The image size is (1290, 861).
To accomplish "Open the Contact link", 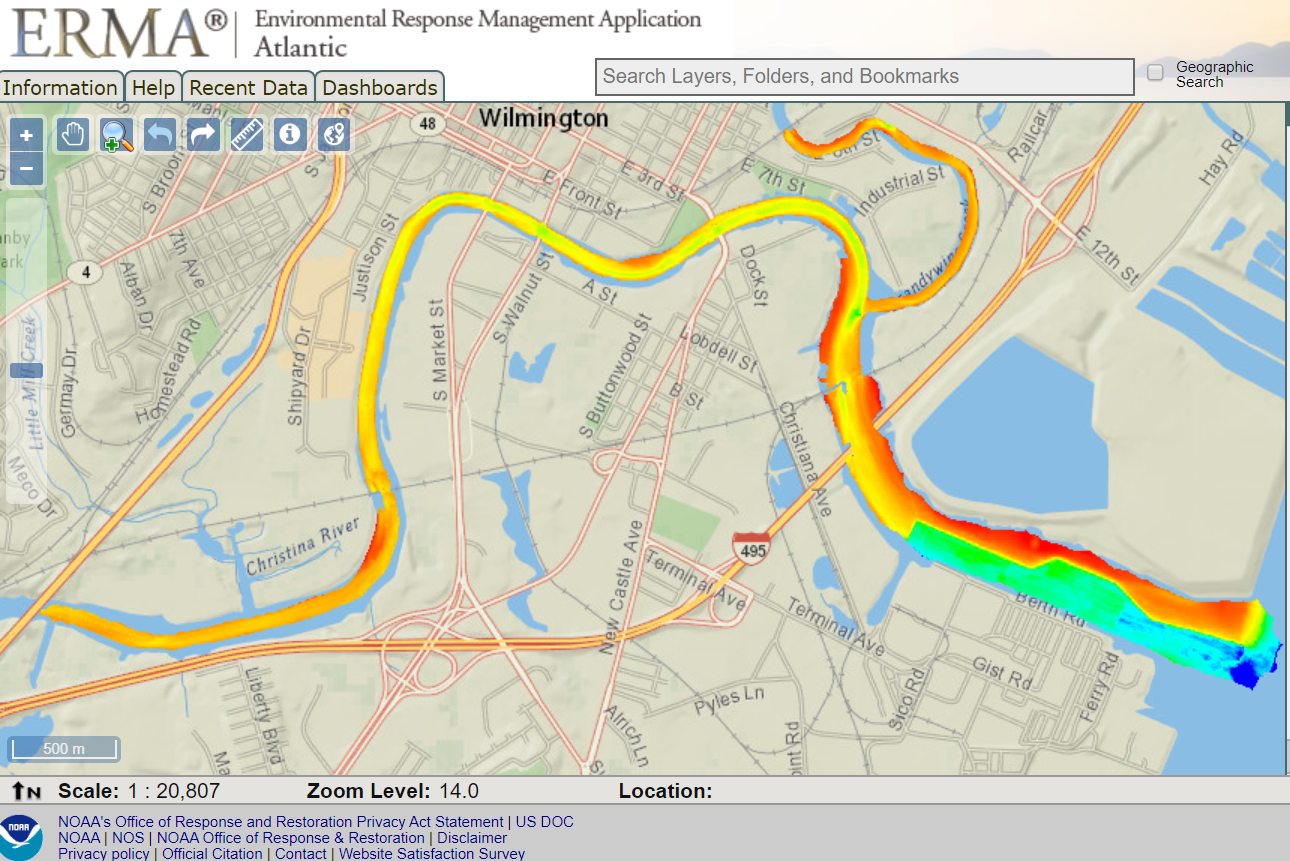I will pos(301,854).
